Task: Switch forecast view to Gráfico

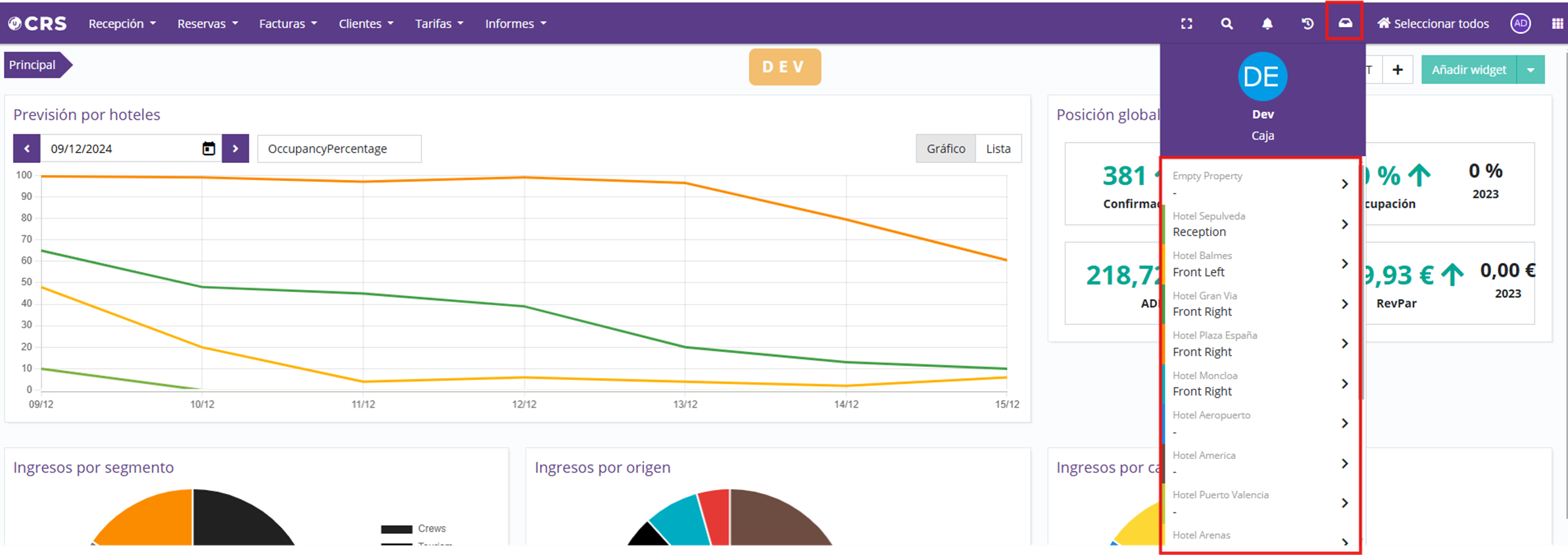Action: (x=945, y=149)
